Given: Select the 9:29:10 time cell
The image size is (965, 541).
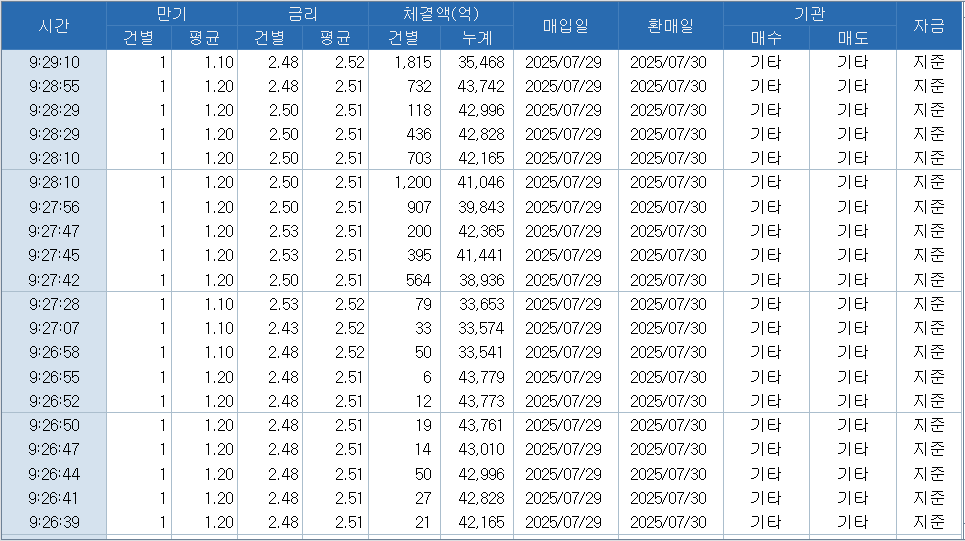Looking at the screenshot, I should pos(54,62).
